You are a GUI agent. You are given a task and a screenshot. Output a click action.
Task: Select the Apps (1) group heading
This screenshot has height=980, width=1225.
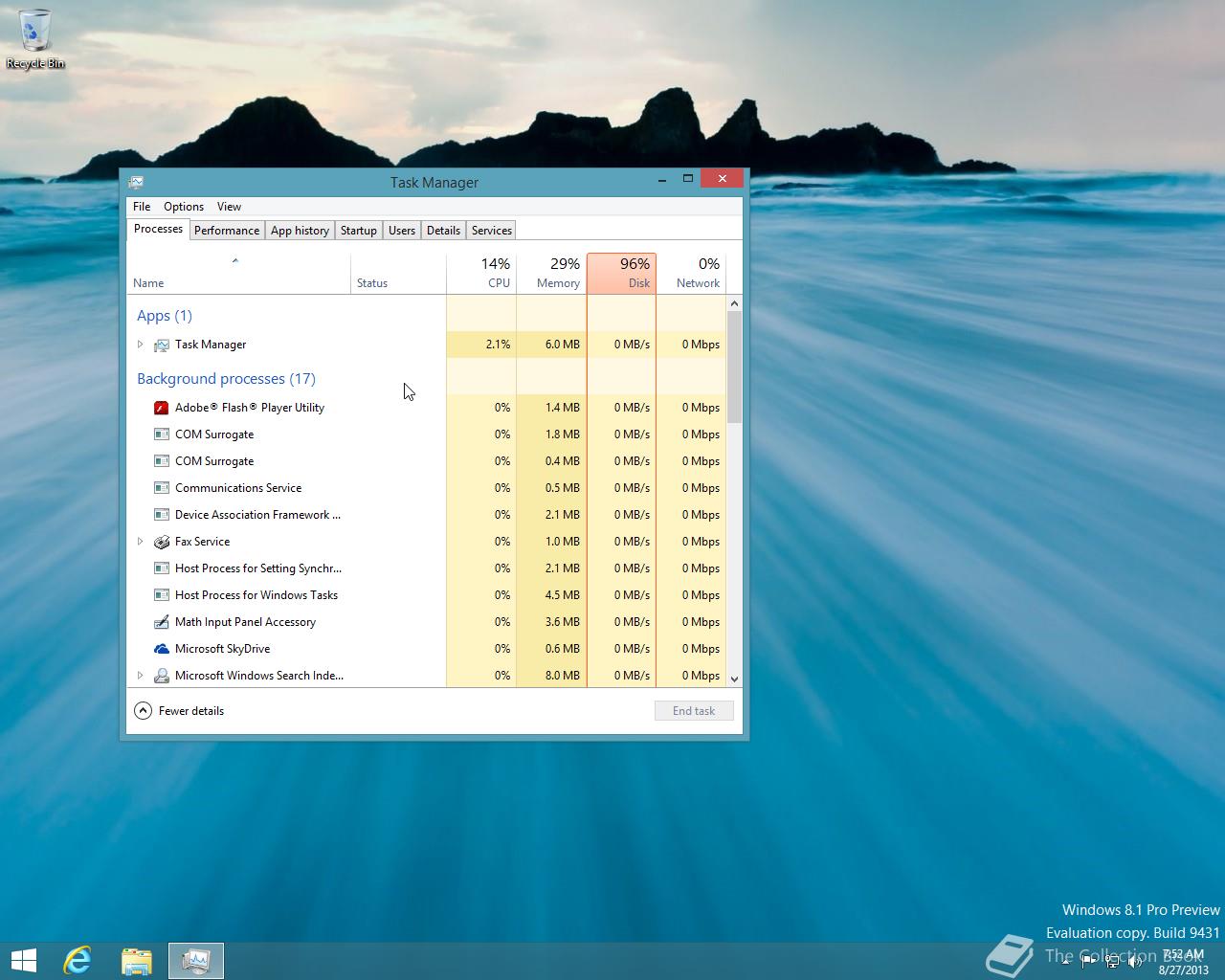(x=165, y=316)
